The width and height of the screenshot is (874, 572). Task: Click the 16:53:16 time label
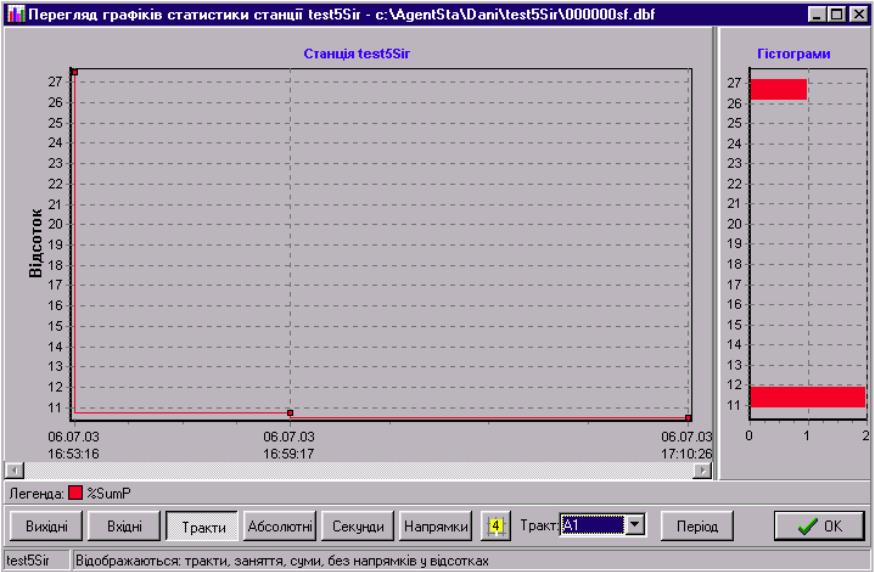tap(73, 454)
